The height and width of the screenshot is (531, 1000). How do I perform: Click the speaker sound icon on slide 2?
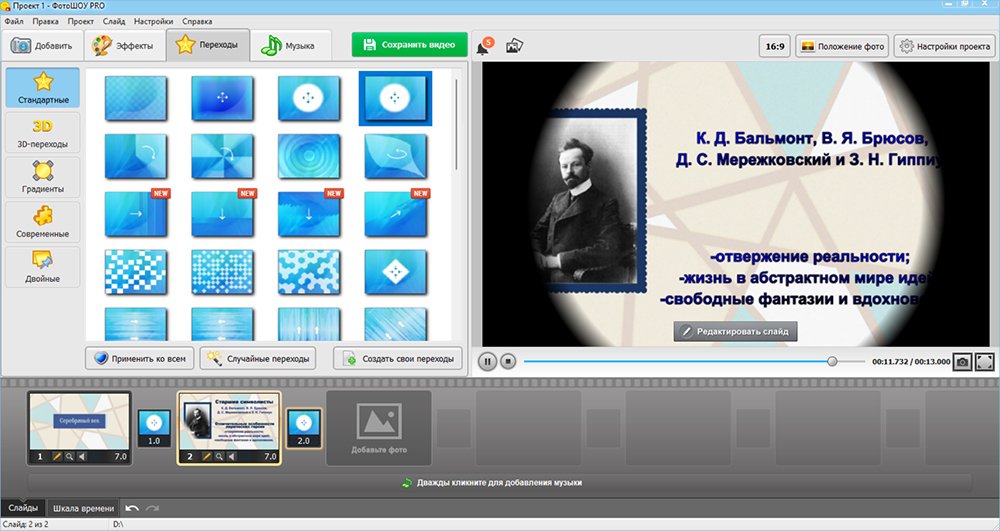[231, 456]
